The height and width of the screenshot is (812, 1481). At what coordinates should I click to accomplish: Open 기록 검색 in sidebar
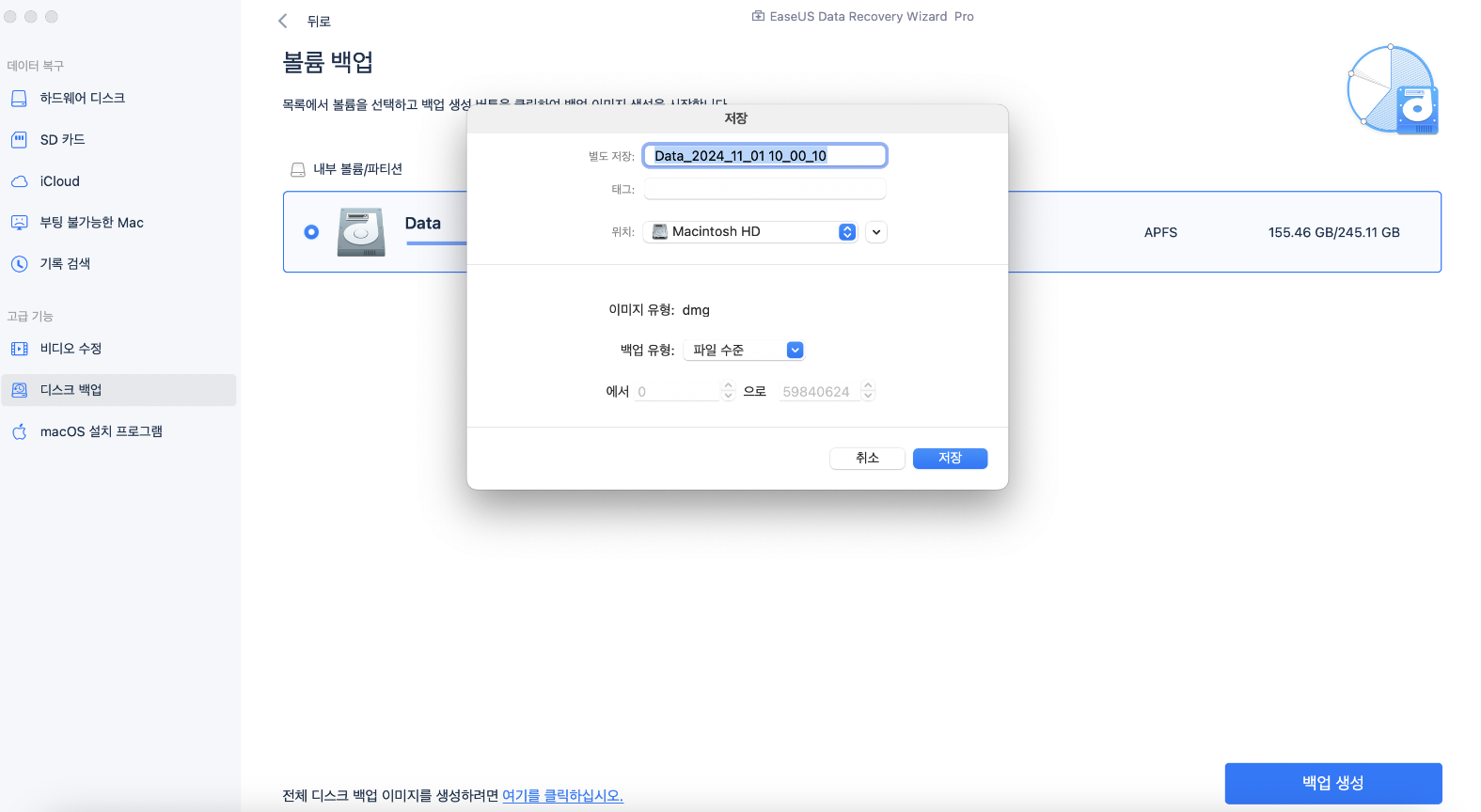point(118,264)
